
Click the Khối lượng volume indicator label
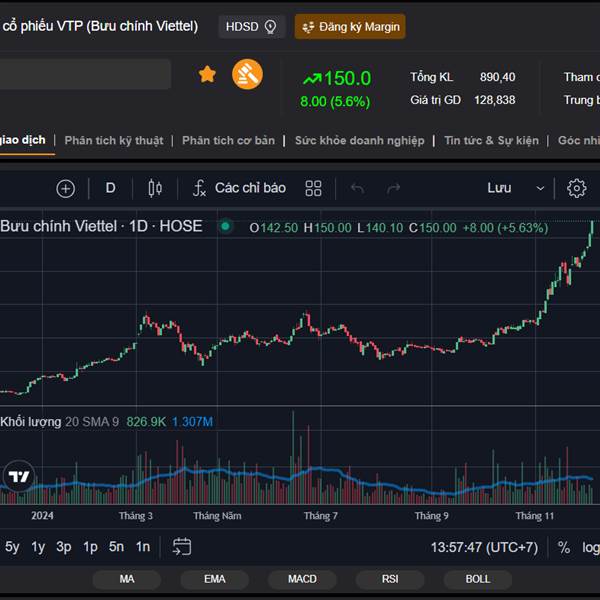click(31, 422)
